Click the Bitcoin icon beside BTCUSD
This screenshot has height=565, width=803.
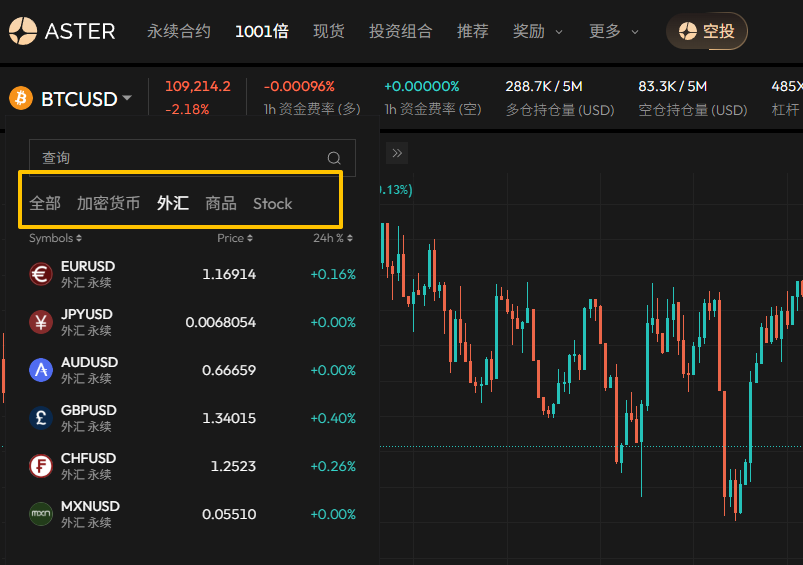(21, 98)
